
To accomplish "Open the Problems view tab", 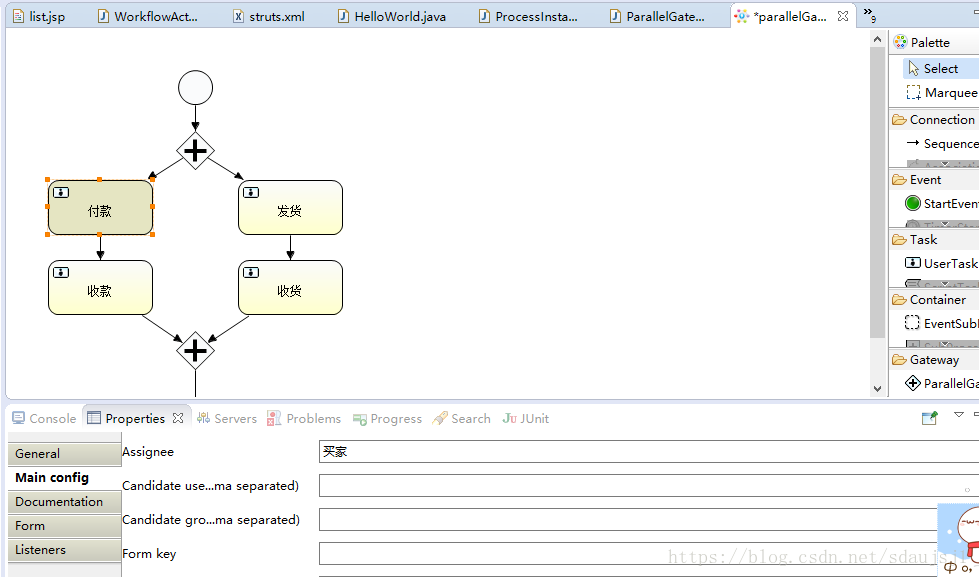I will [304, 418].
